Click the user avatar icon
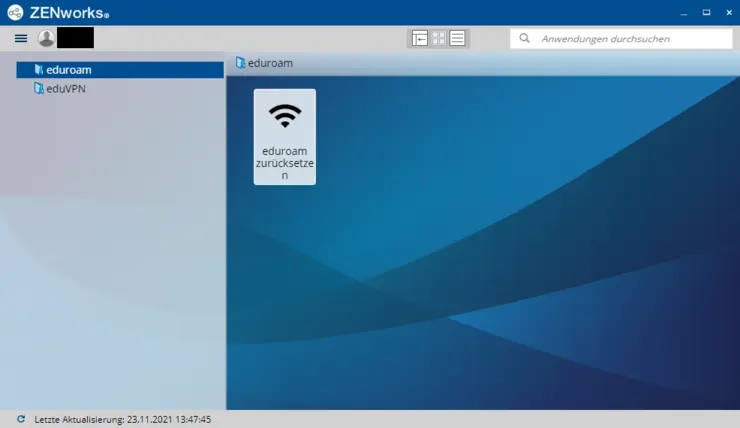The width and height of the screenshot is (740, 428). (x=46, y=38)
